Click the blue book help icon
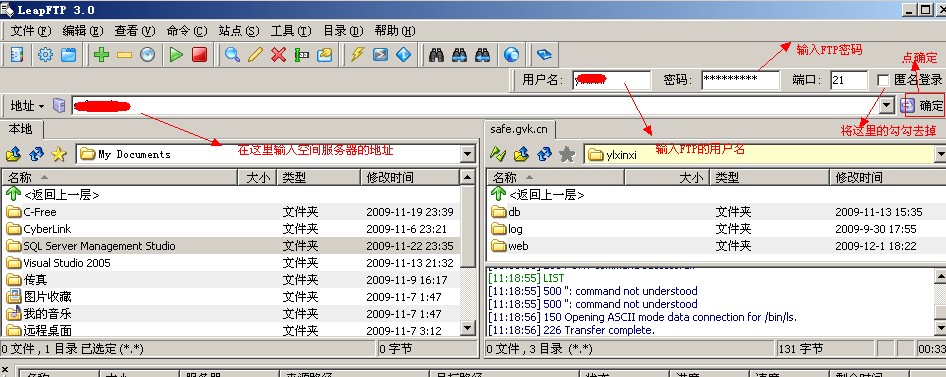The image size is (946, 377). pyautogui.click(x=544, y=55)
